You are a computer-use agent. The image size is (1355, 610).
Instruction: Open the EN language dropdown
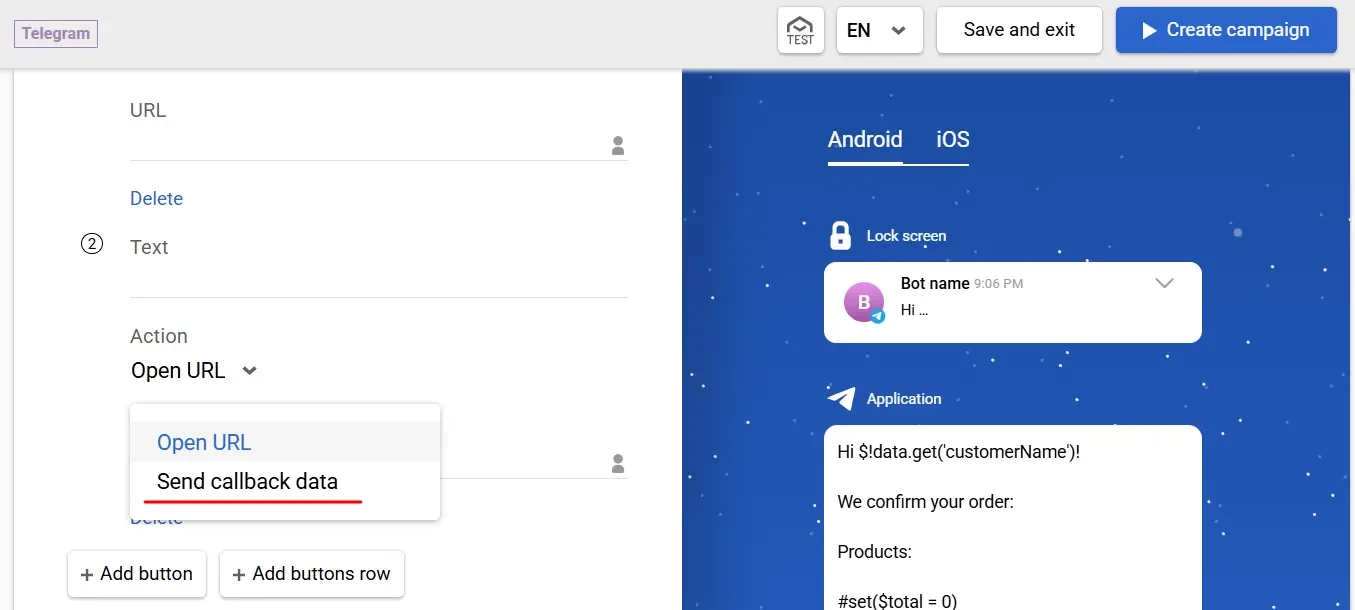pos(878,30)
